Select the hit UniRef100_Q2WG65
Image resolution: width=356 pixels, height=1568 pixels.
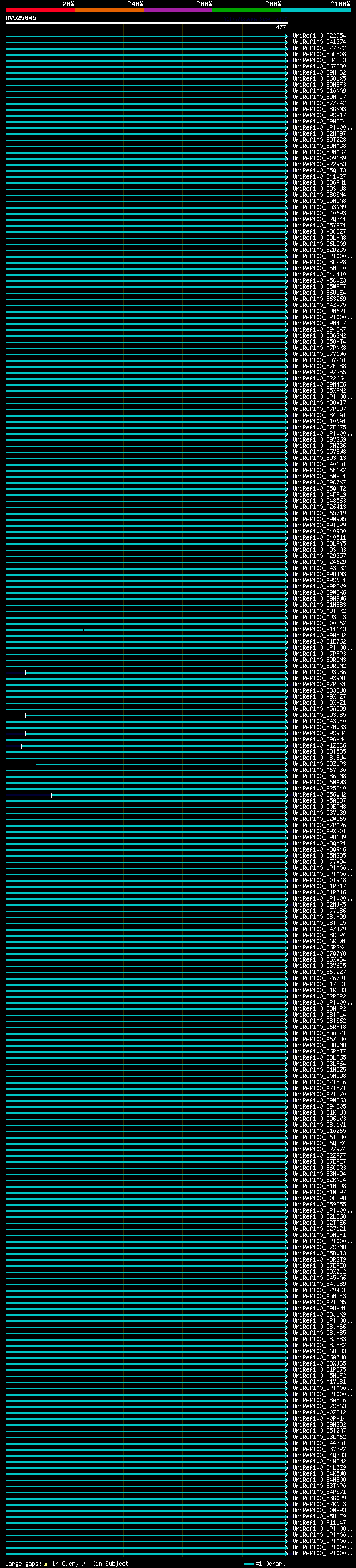319,819
